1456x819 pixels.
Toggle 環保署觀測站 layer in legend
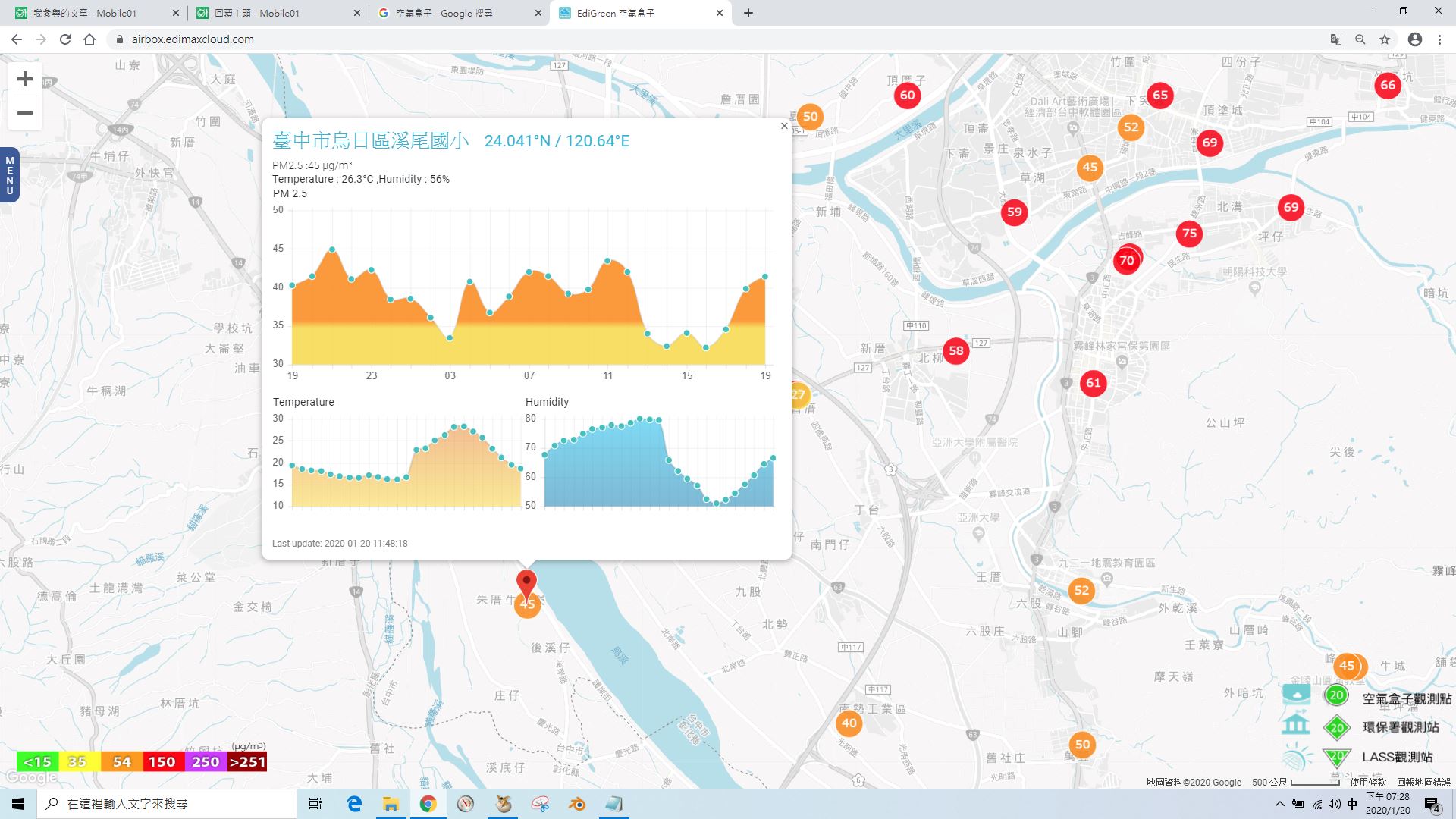pos(1361,726)
